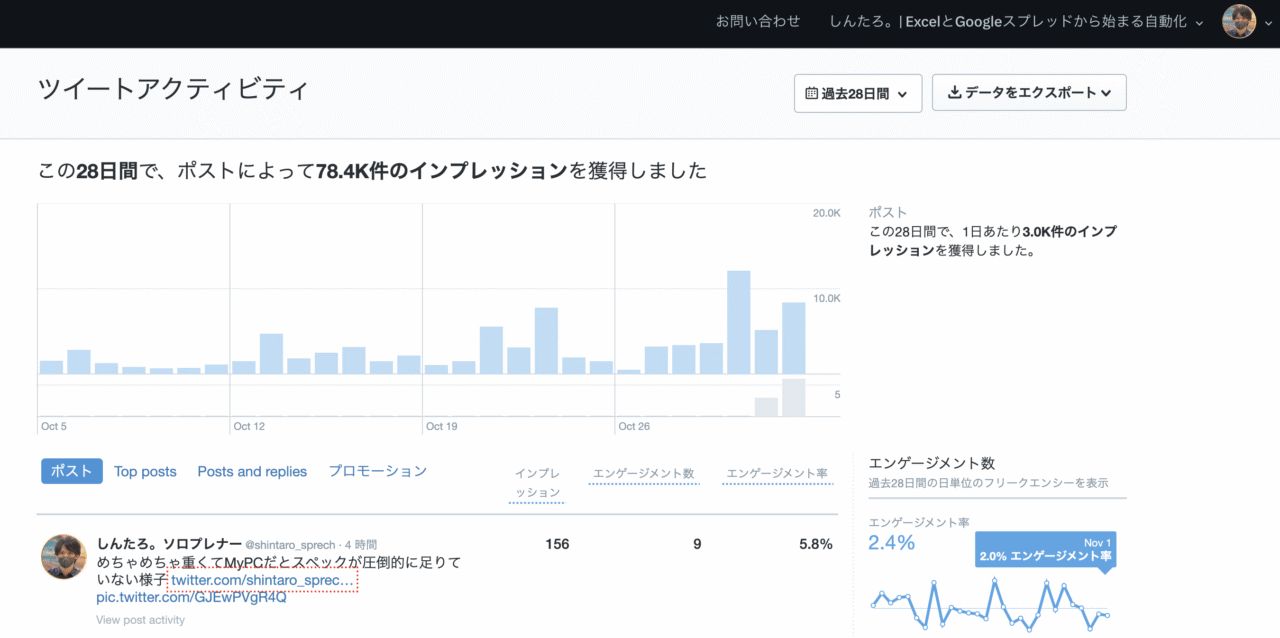
Task: Switch to Posts and replies tab
Action: pos(252,471)
